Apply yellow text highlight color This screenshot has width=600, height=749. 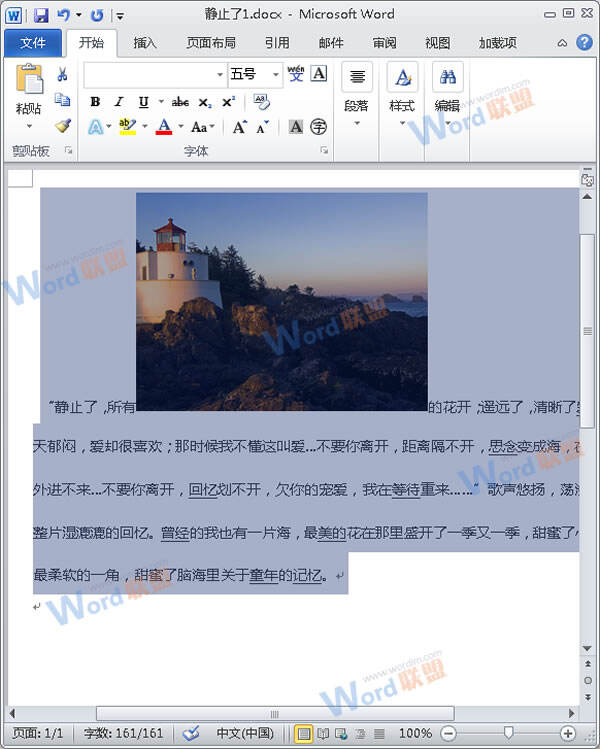128,127
